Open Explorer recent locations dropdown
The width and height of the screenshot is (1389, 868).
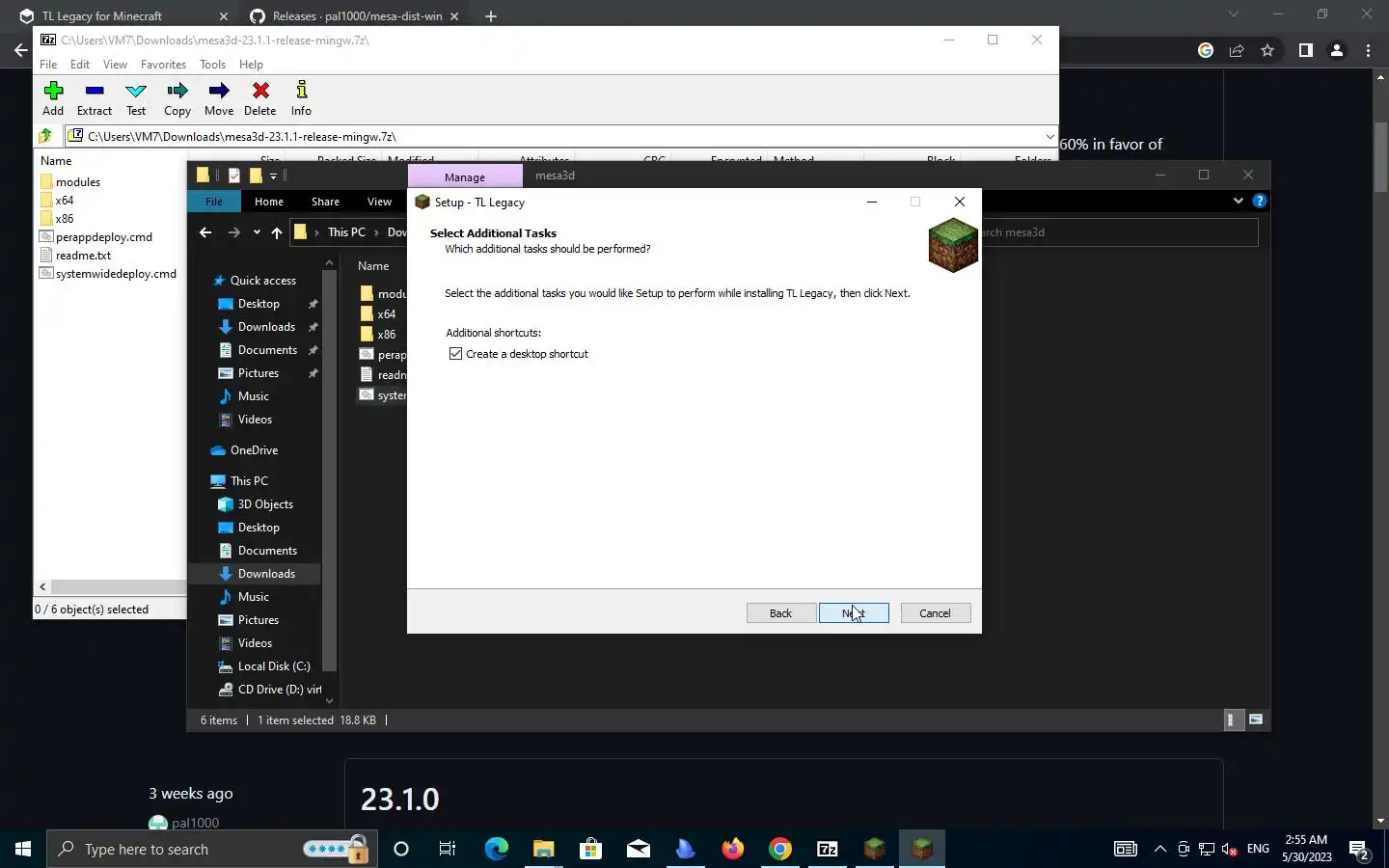pyautogui.click(x=257, y=232)
